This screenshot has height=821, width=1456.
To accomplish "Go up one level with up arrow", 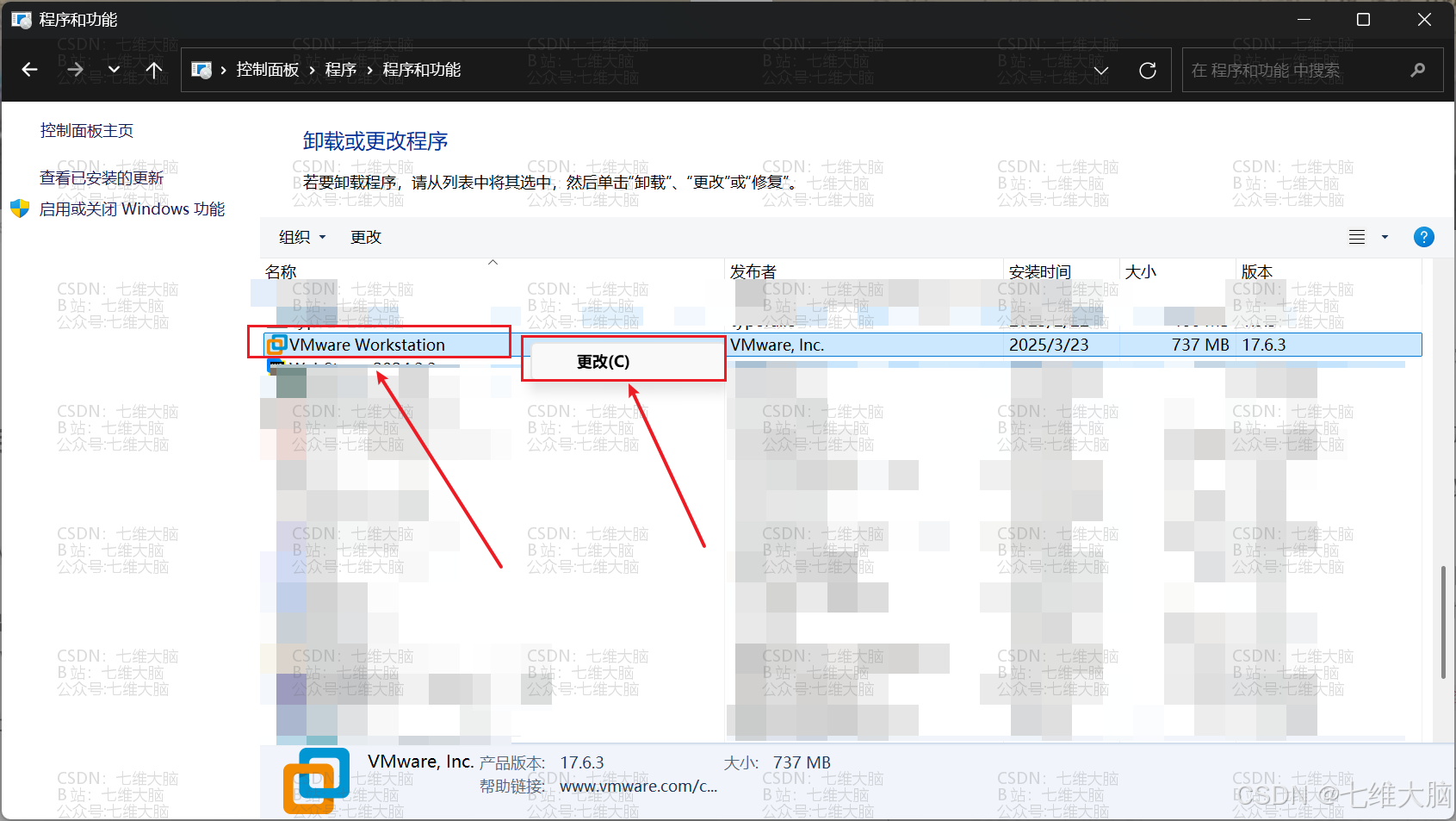I will point(154,70).
